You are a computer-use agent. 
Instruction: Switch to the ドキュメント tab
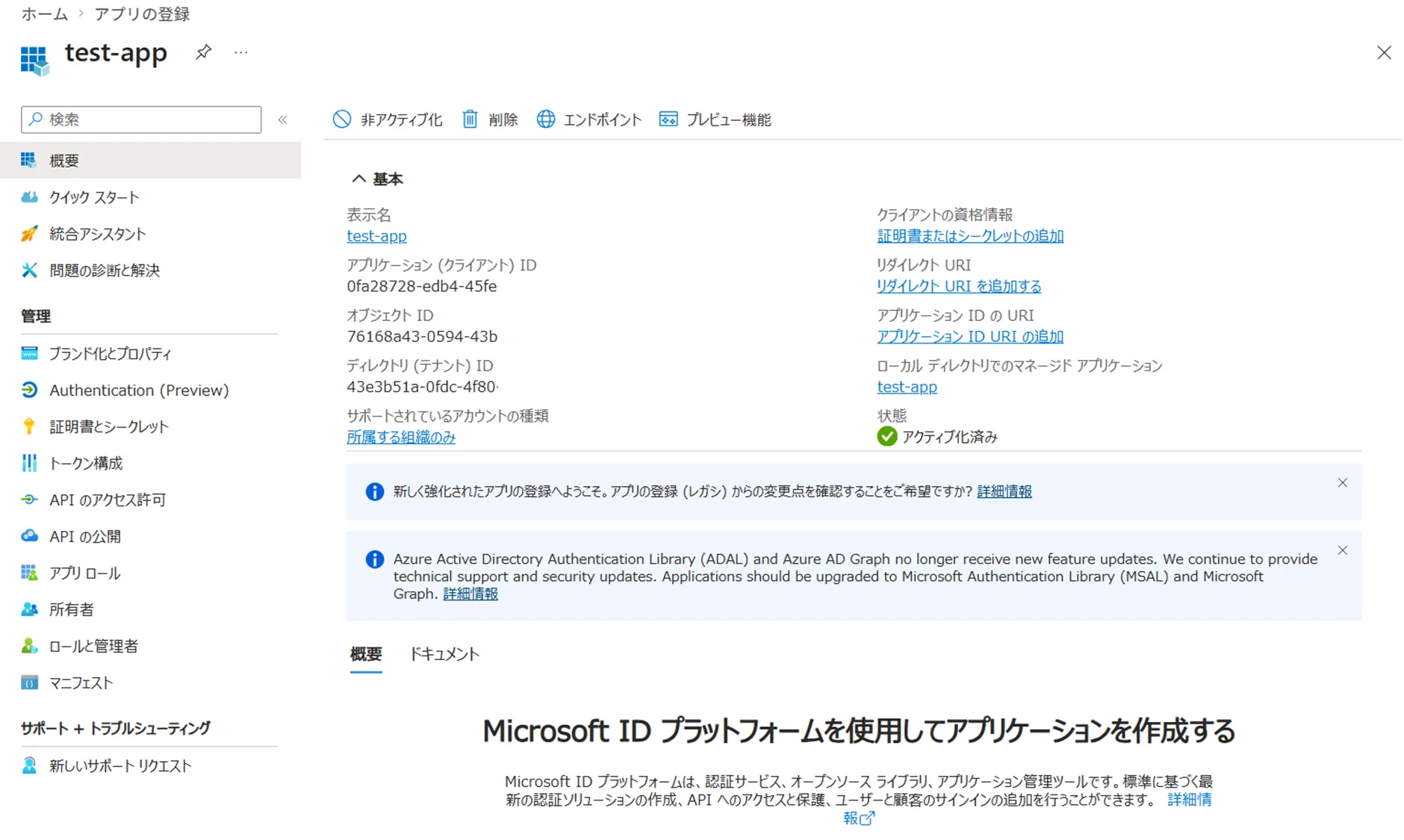click(x=444, y=654)
